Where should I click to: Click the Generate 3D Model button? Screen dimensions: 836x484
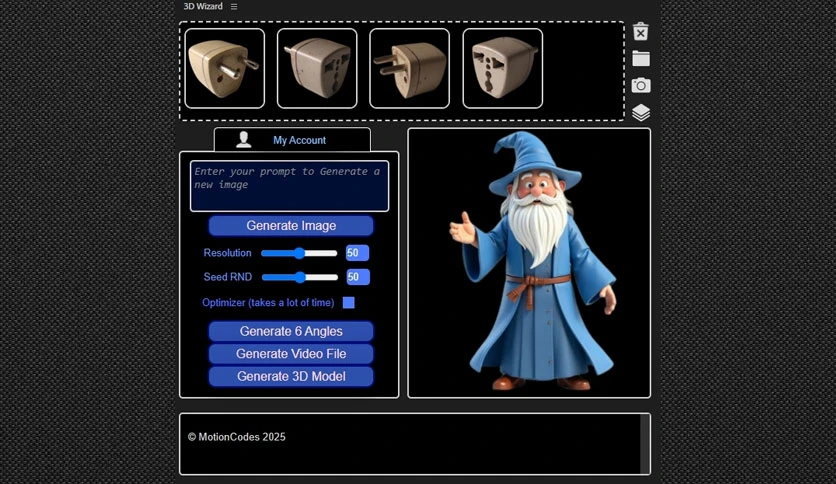291,376
